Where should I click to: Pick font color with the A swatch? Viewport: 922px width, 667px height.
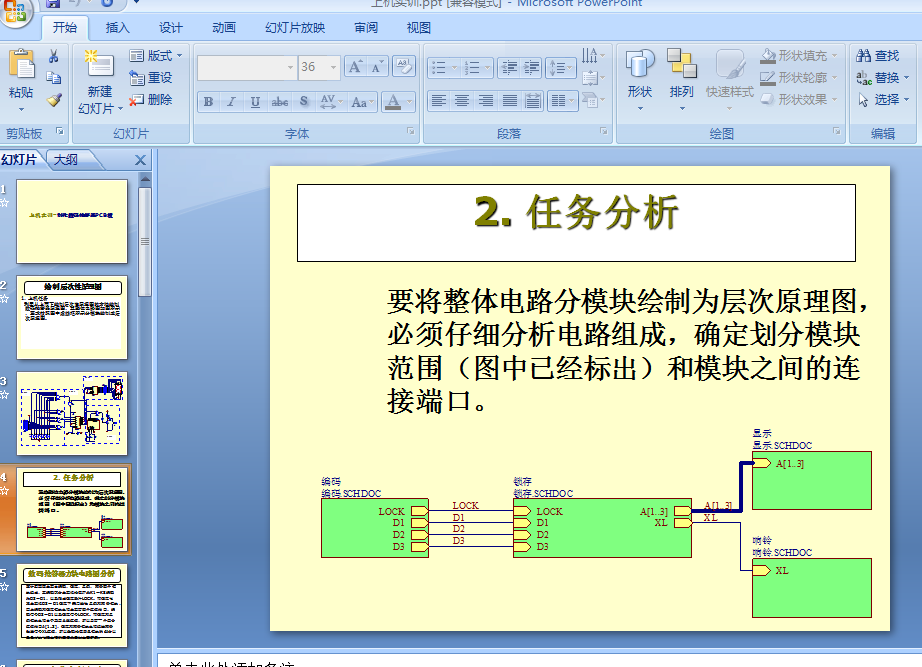coord(393,102)
